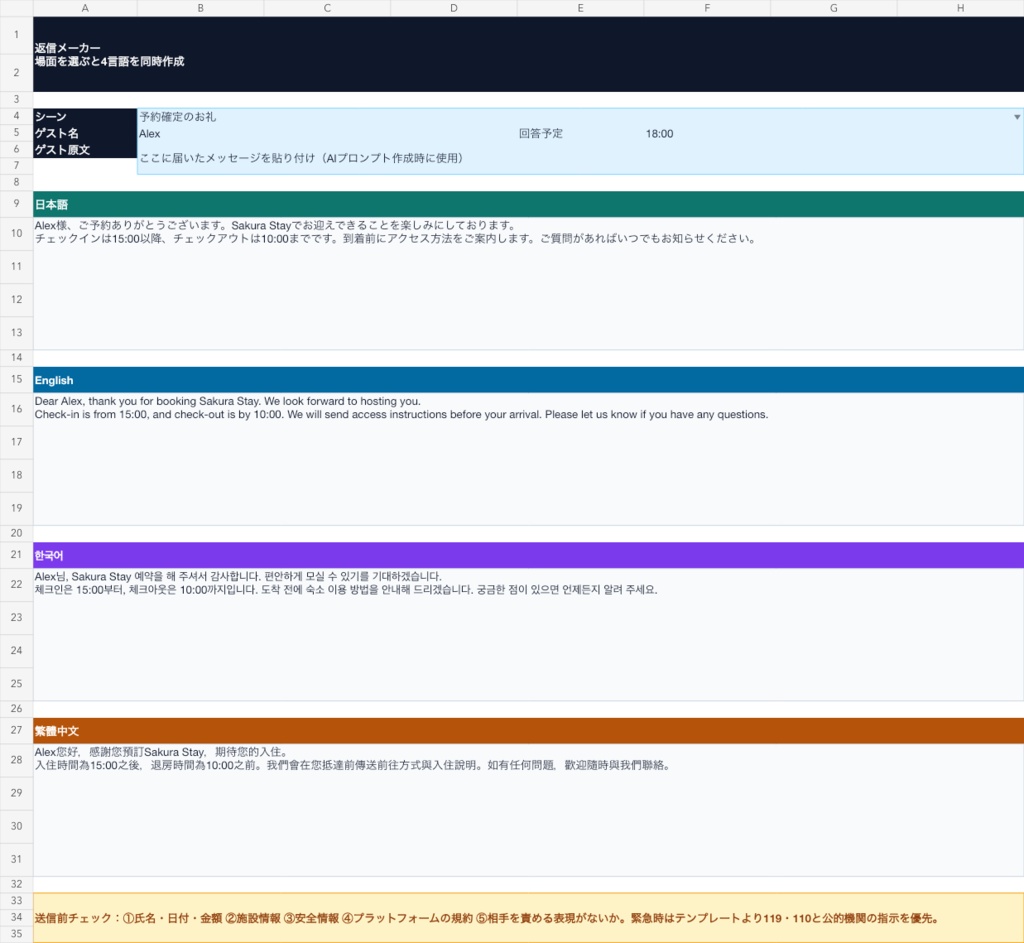Select the Korean reply starting Alex님
1024x943 pixels.
tap(528, 634)
